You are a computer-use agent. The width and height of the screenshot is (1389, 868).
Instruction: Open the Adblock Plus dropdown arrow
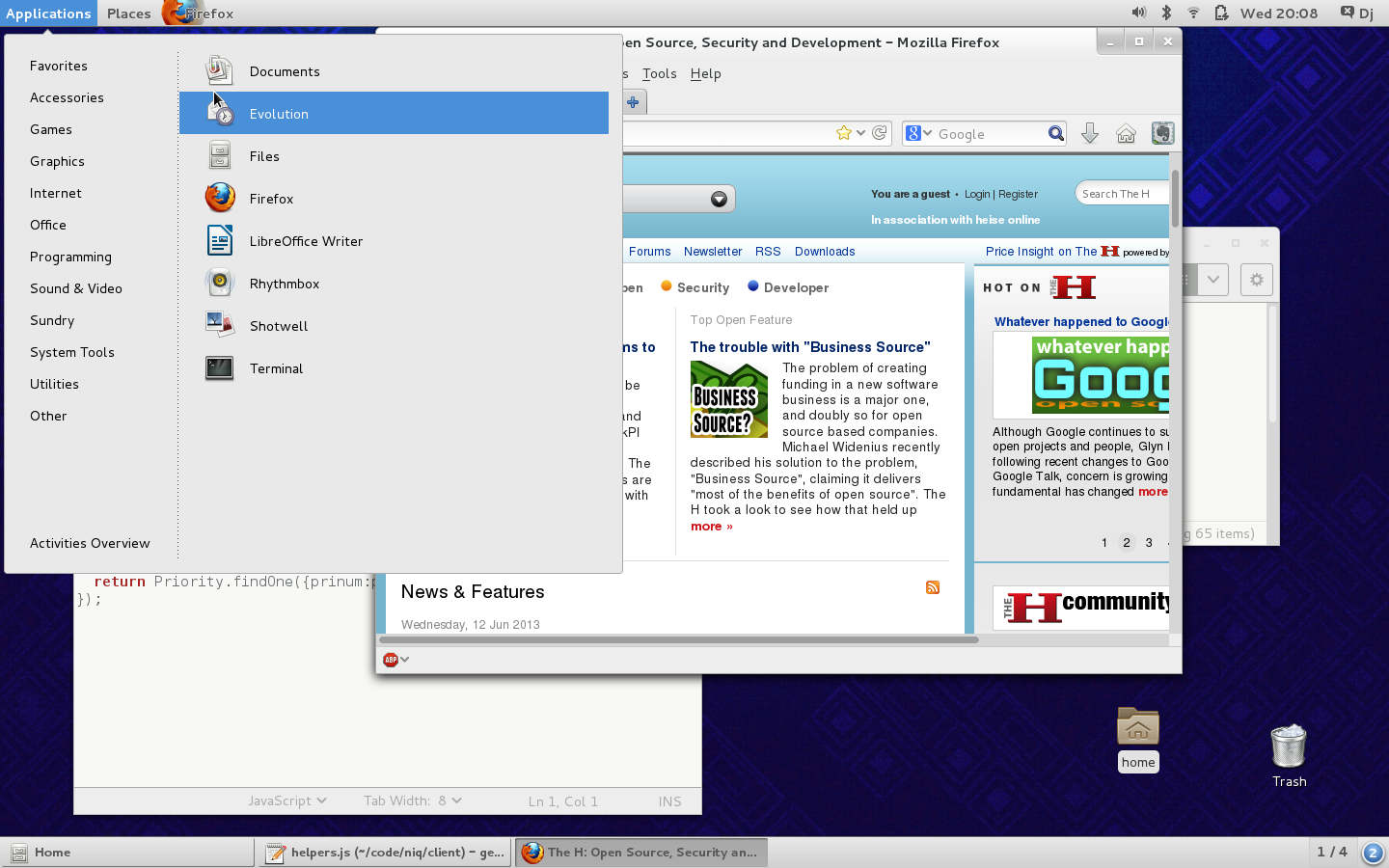pyautogui.click(x=405, y=660)
